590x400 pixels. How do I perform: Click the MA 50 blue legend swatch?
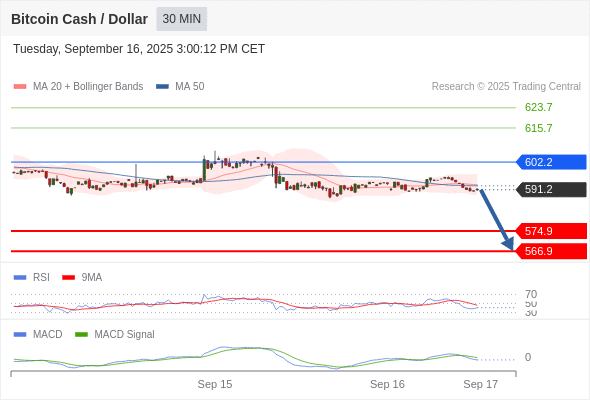(163, 87)
